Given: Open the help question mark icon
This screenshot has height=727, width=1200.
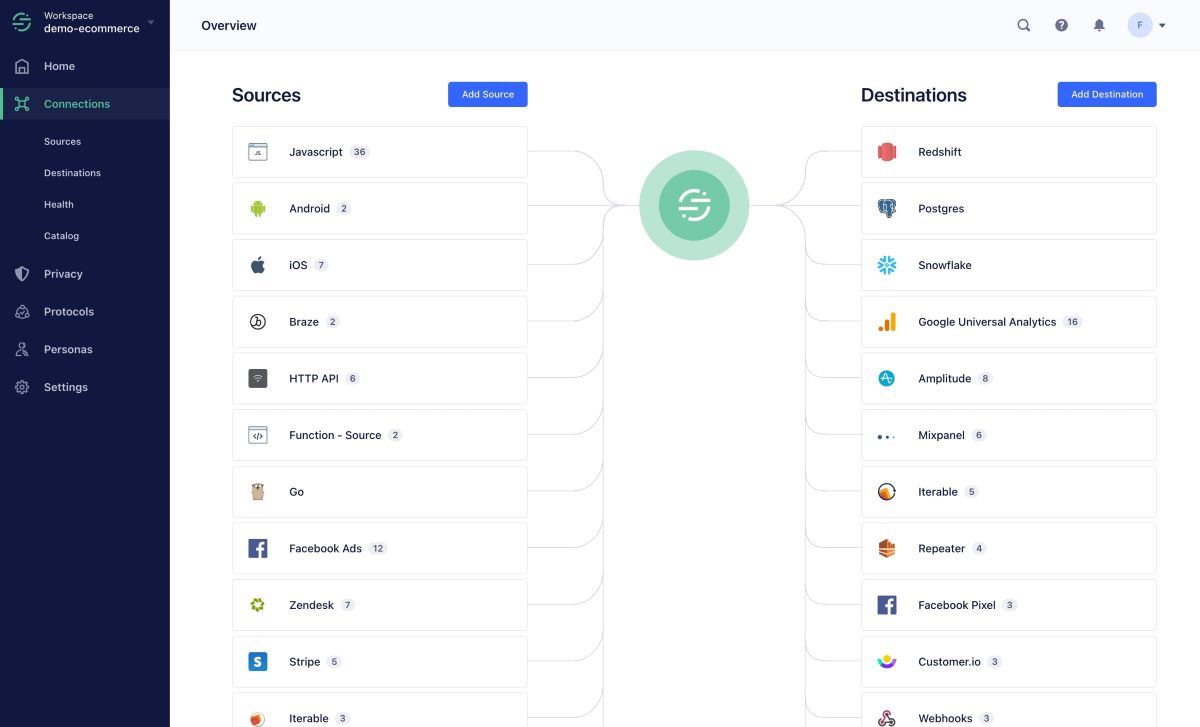Looking at the screenshot, I should (x=1061, y=26).
